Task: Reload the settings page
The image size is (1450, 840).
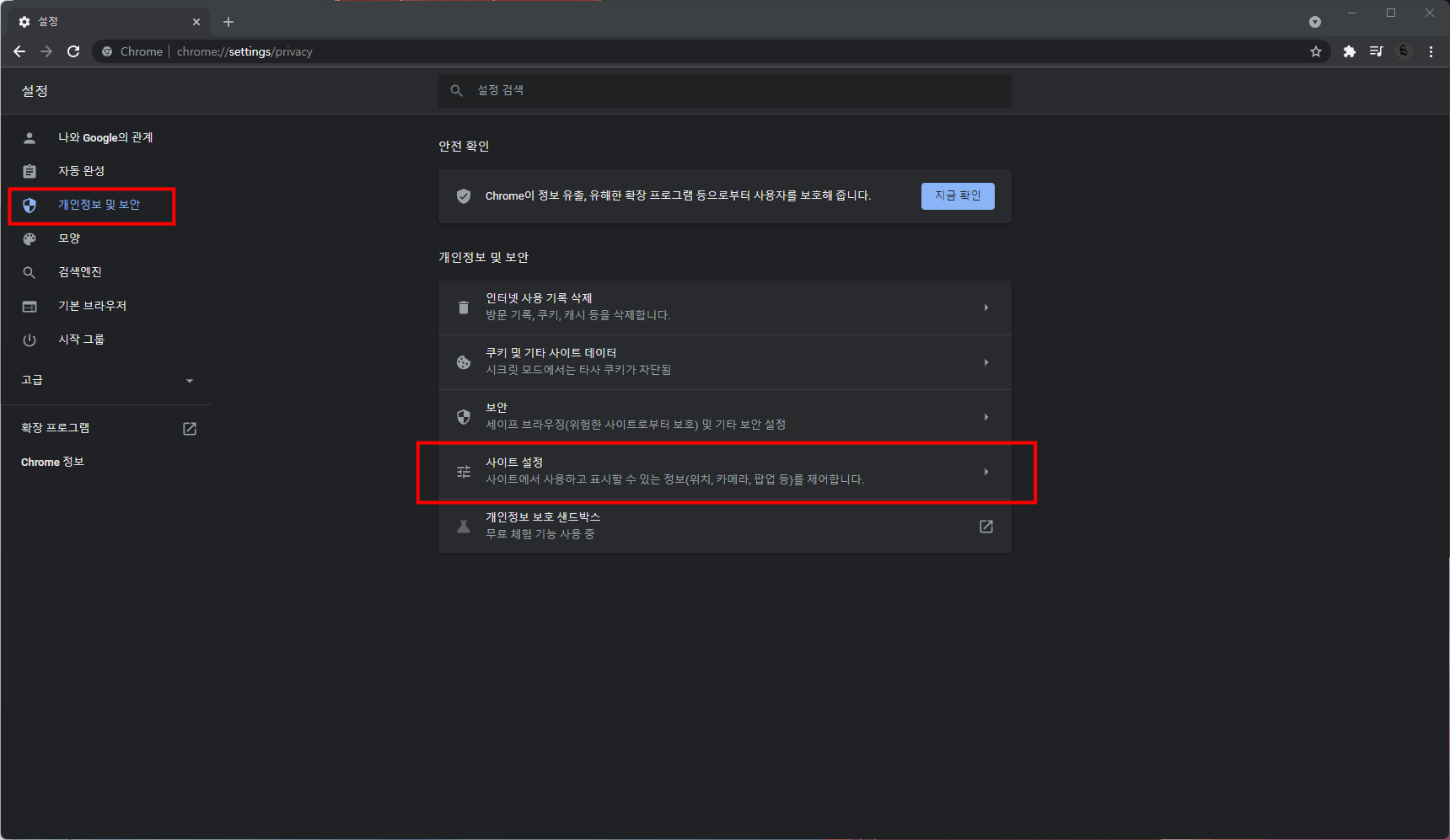Action: coord(73,51)
